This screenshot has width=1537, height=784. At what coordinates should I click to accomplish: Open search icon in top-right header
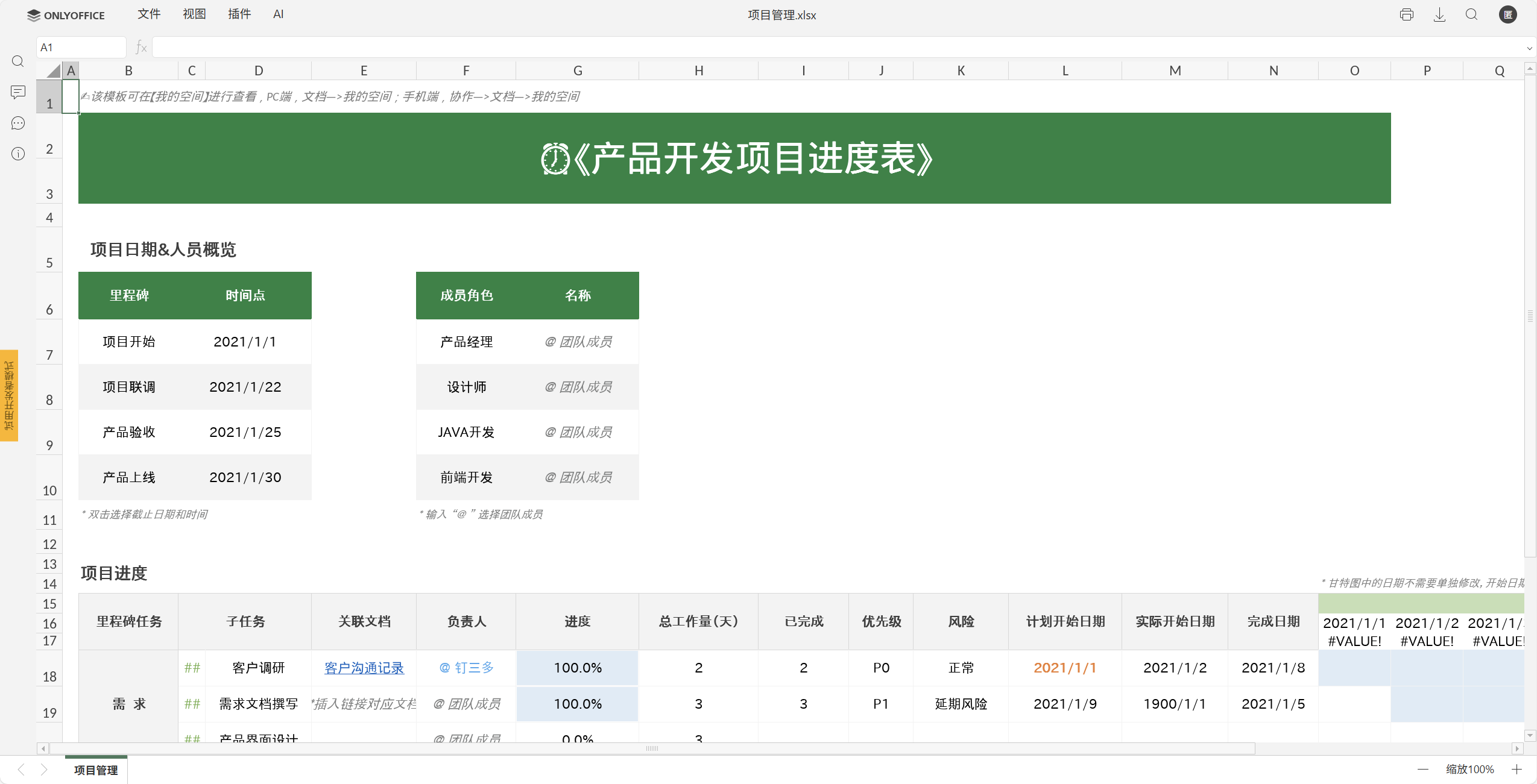(x=1471, y=15)
